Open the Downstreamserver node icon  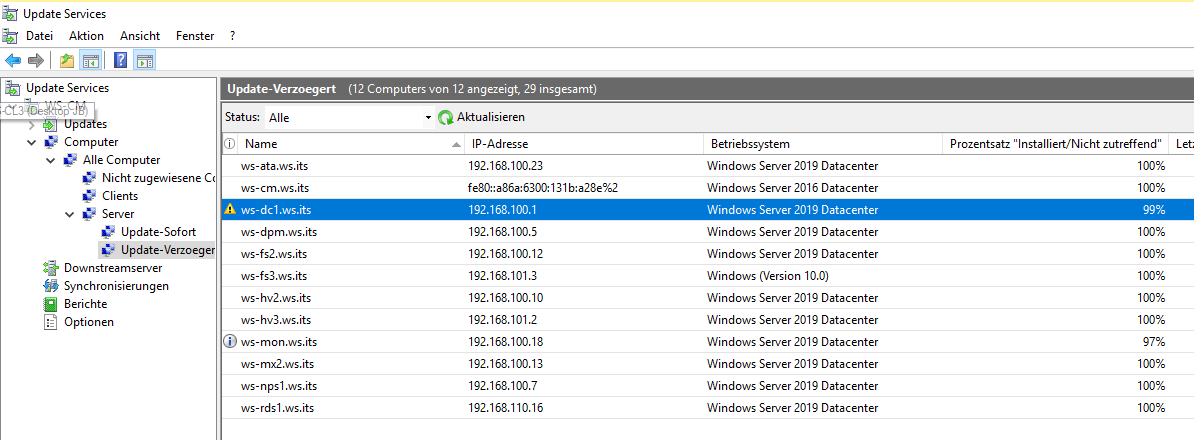click(50, 268)
